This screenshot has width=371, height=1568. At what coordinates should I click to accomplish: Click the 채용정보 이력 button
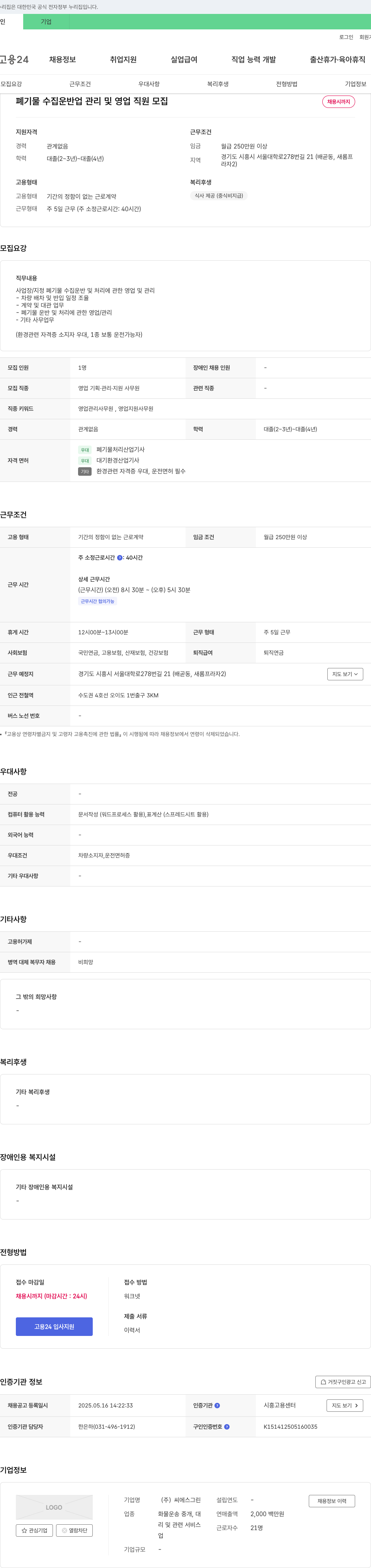click(x=332, y=1501)
